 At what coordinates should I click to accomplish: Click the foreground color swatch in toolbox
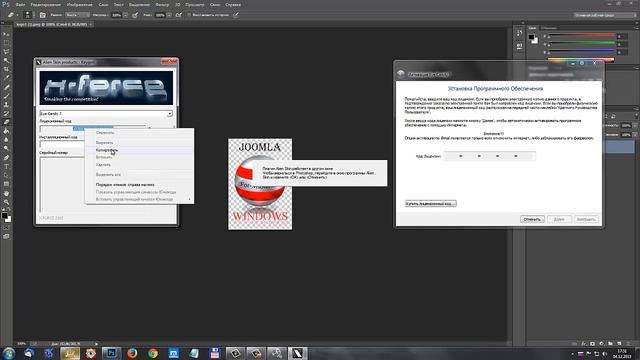click(x=4, y=215)
